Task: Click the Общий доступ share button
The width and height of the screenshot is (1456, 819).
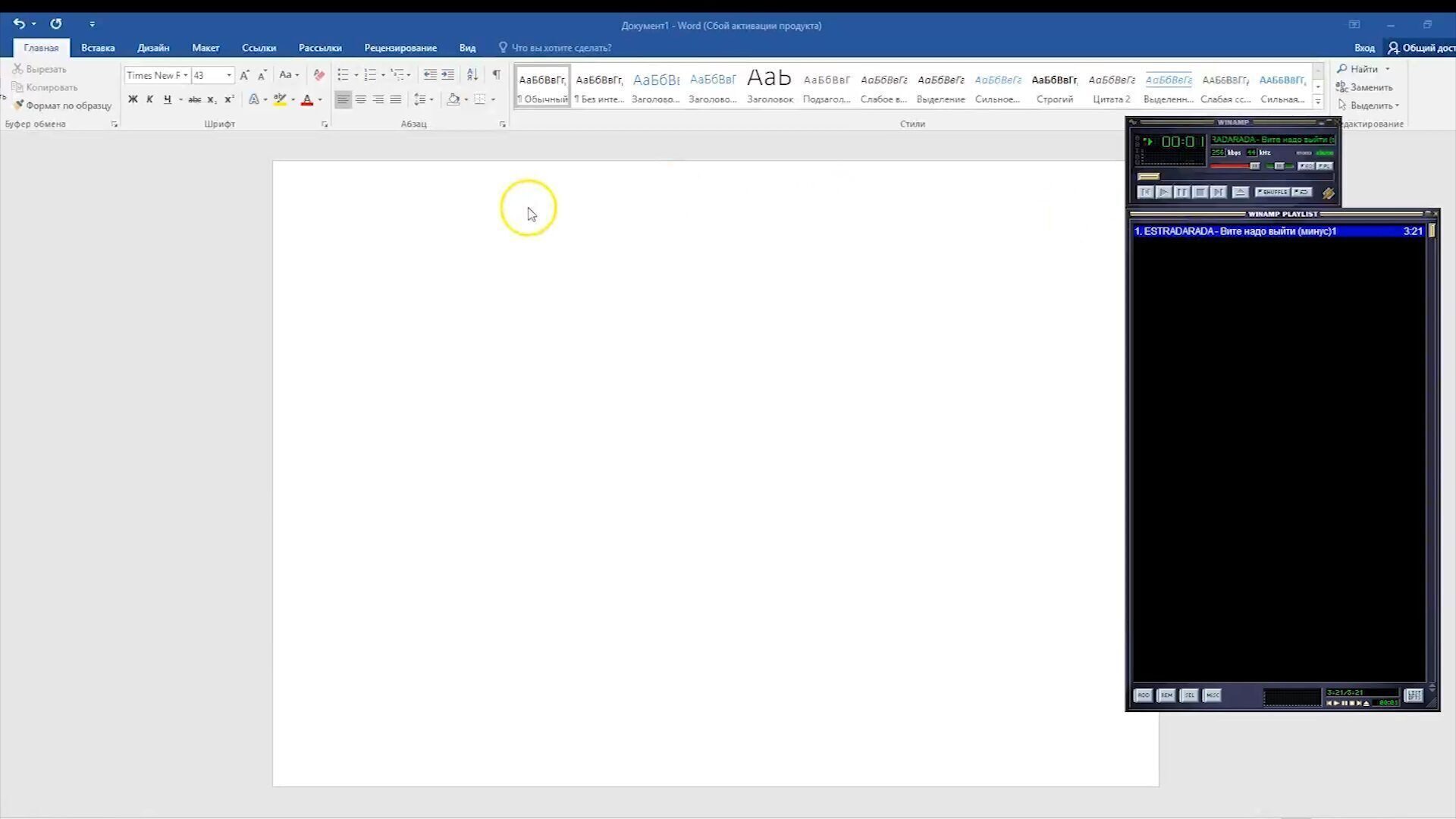Action: point(1421,48)
